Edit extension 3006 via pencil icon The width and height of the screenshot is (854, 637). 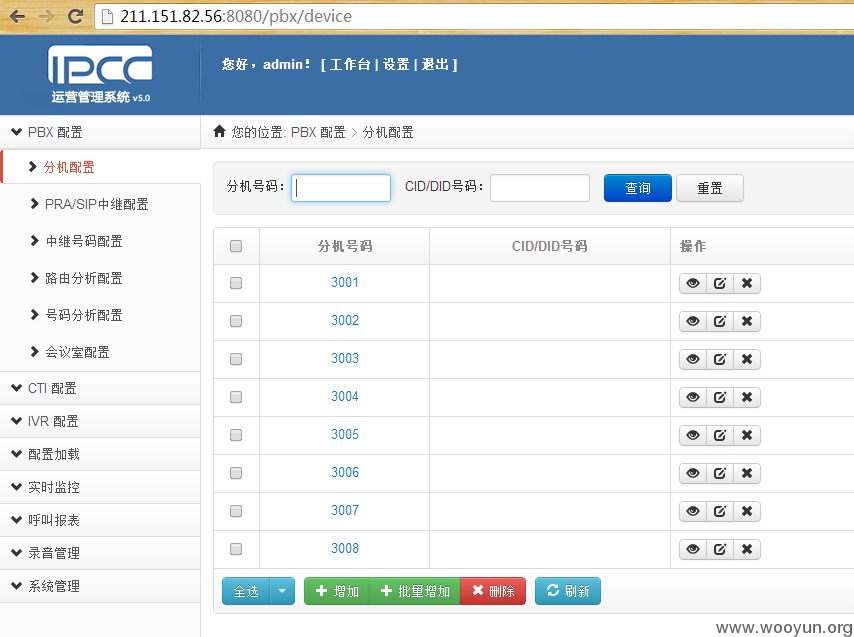click(x=720, y=473)
